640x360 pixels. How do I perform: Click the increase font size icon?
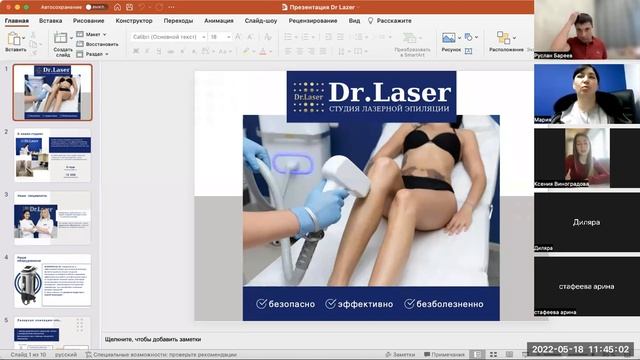238,37
